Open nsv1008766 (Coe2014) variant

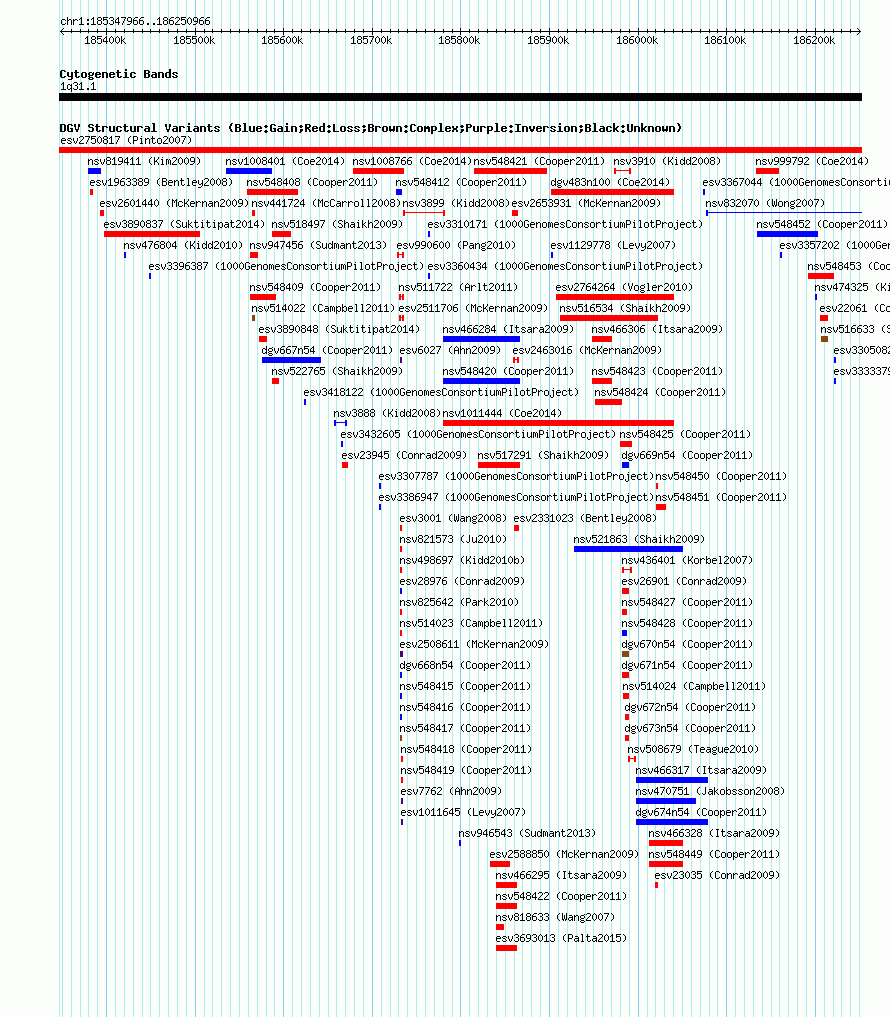tap(413, 161)
